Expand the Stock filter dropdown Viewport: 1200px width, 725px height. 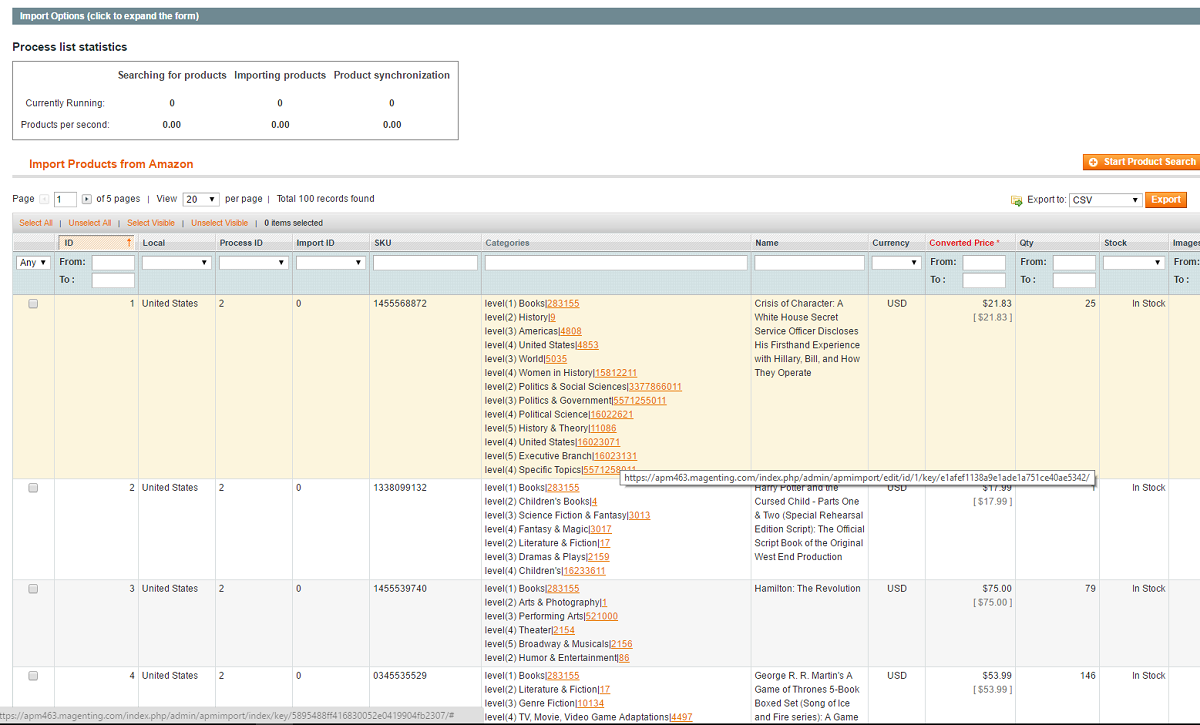(1134, 263)
